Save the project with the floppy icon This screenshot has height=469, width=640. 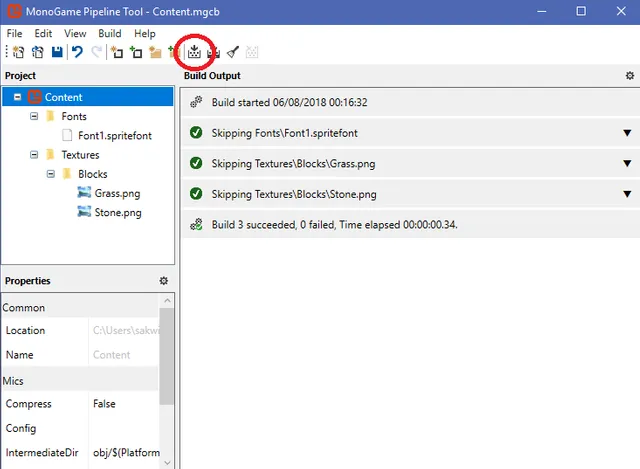tap(57, 52)
